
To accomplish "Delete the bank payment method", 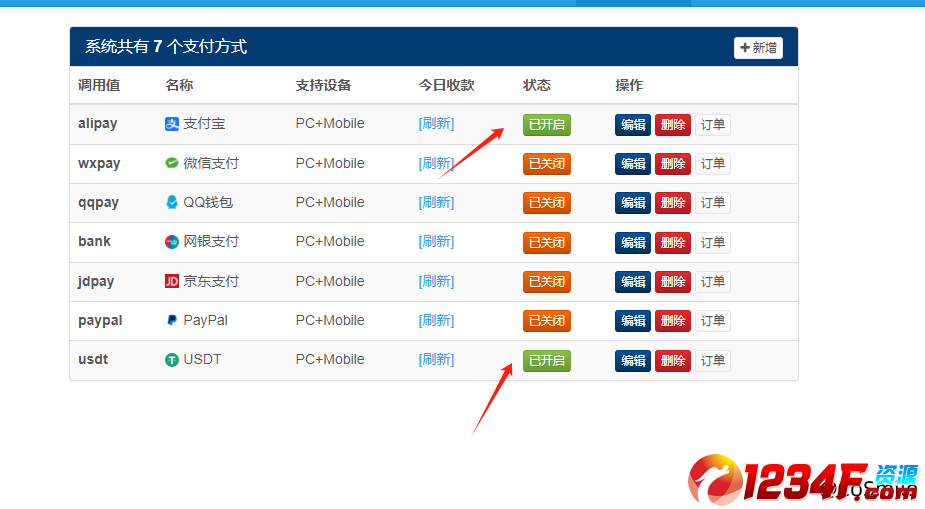I will (x=673, y=242).
